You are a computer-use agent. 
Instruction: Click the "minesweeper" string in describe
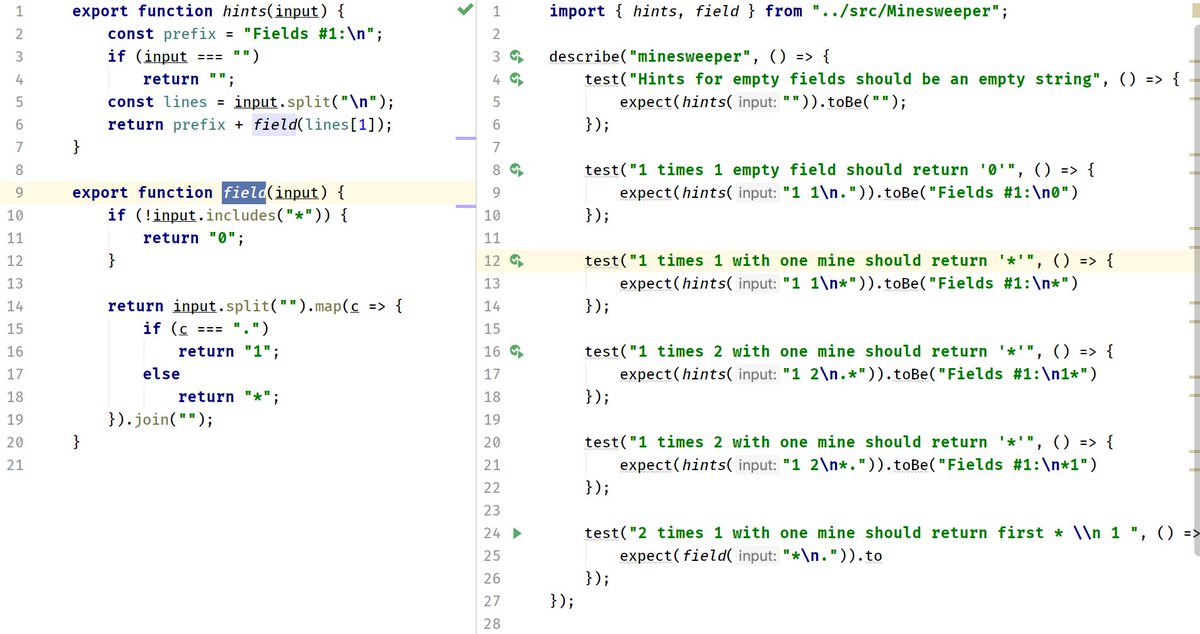coord(689,56)
